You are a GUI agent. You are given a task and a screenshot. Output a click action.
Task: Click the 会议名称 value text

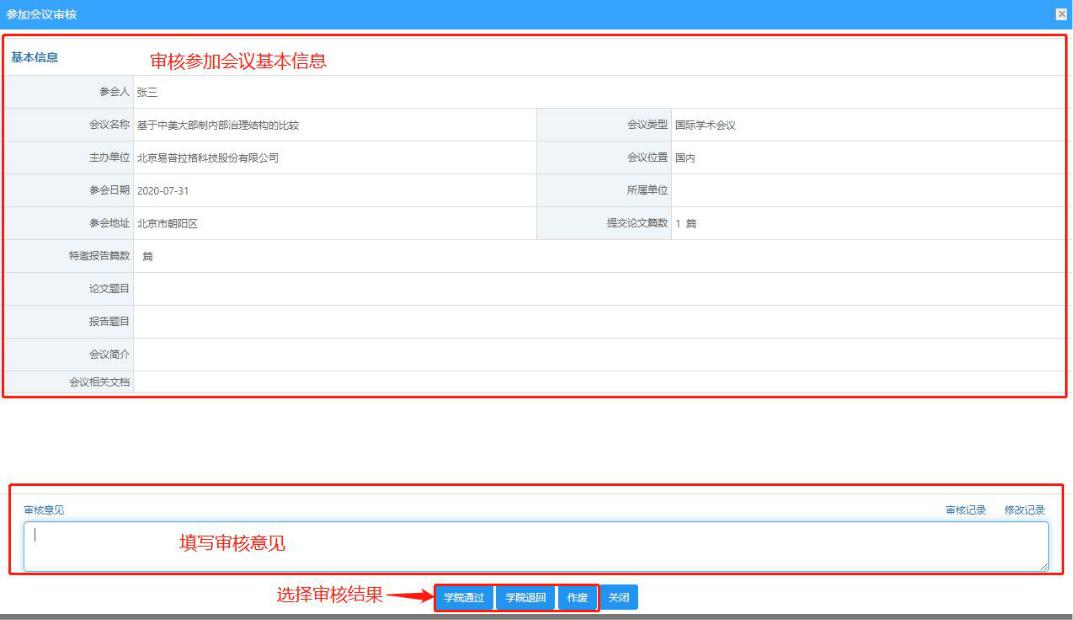tap(218, 125)
